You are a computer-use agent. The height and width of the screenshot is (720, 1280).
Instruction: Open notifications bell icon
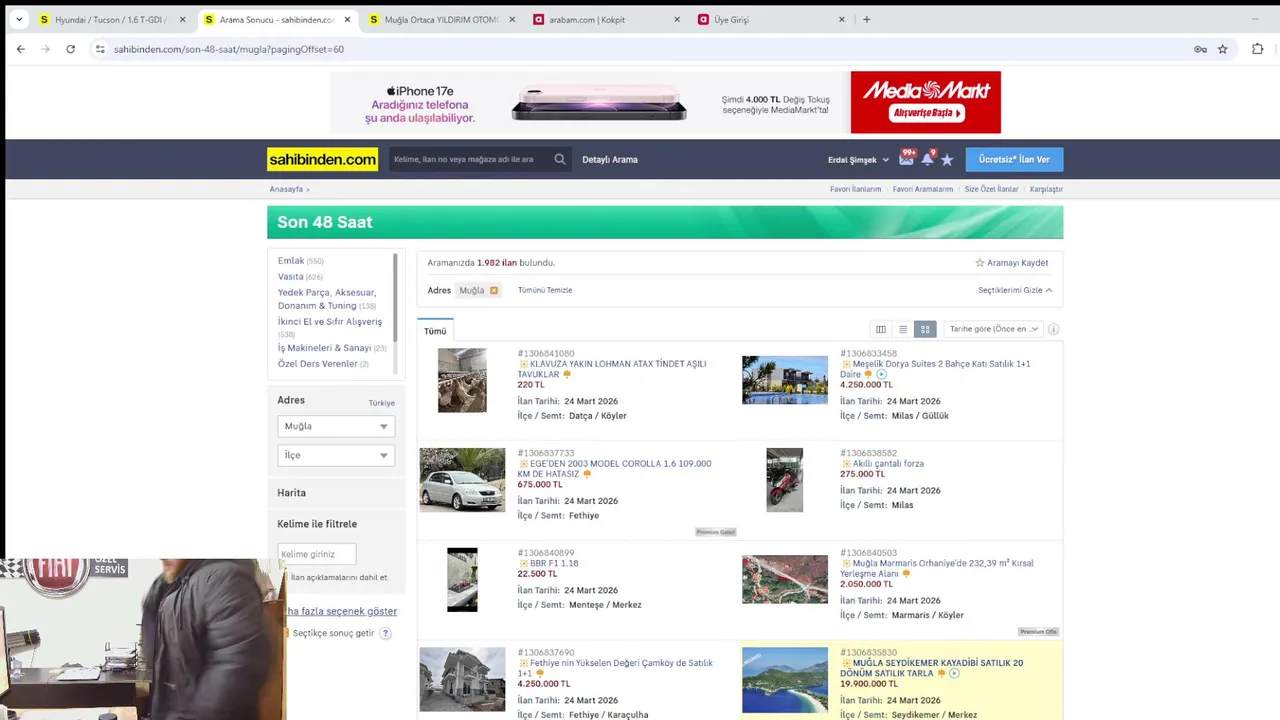[927, 158]
